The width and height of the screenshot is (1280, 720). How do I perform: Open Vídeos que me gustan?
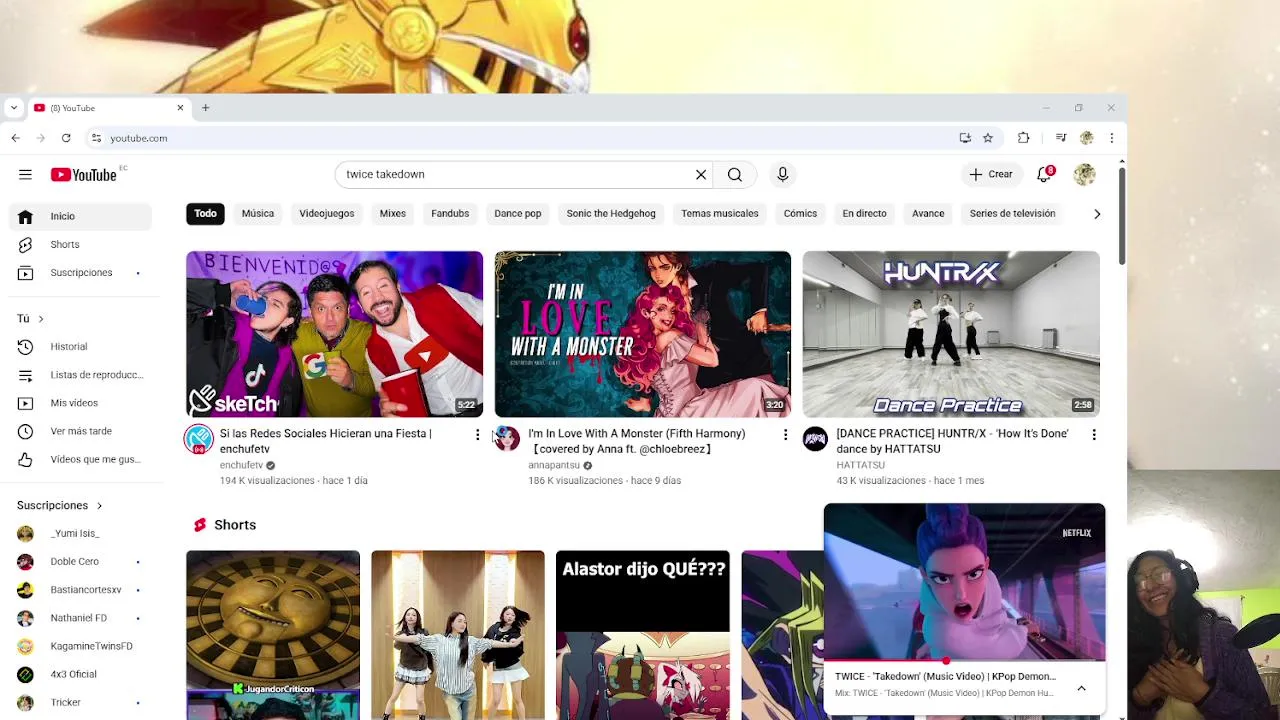click(80, 459)
